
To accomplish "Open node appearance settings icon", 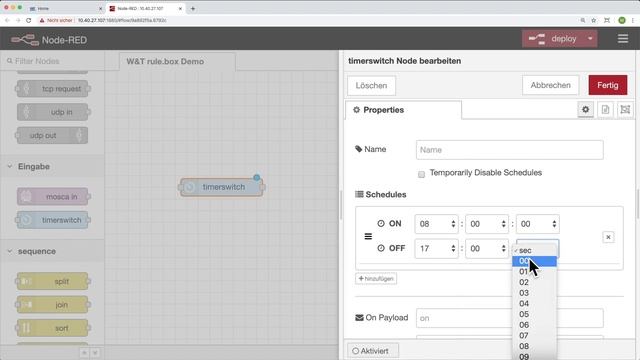I will tap(624, 109).
